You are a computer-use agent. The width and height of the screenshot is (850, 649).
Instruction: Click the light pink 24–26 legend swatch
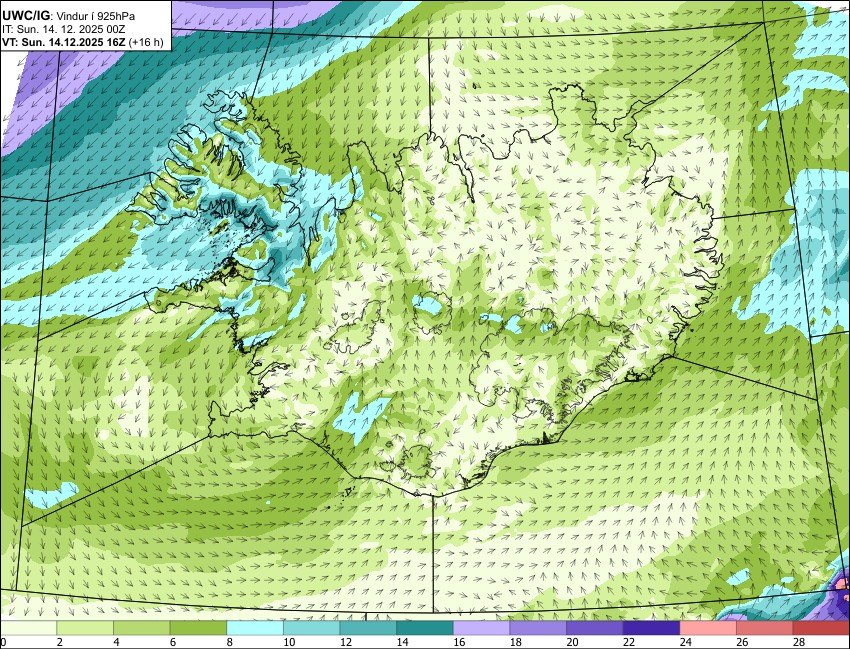708,628
